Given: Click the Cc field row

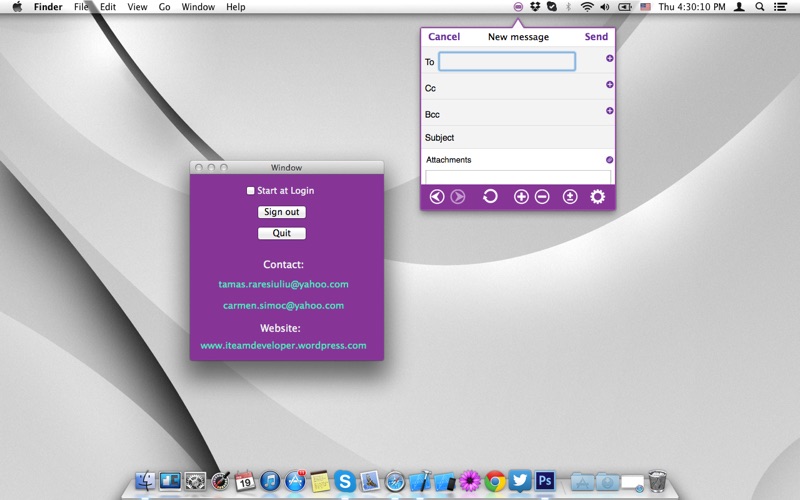Looking at the screenshot, I should click(x=518, y=87).
